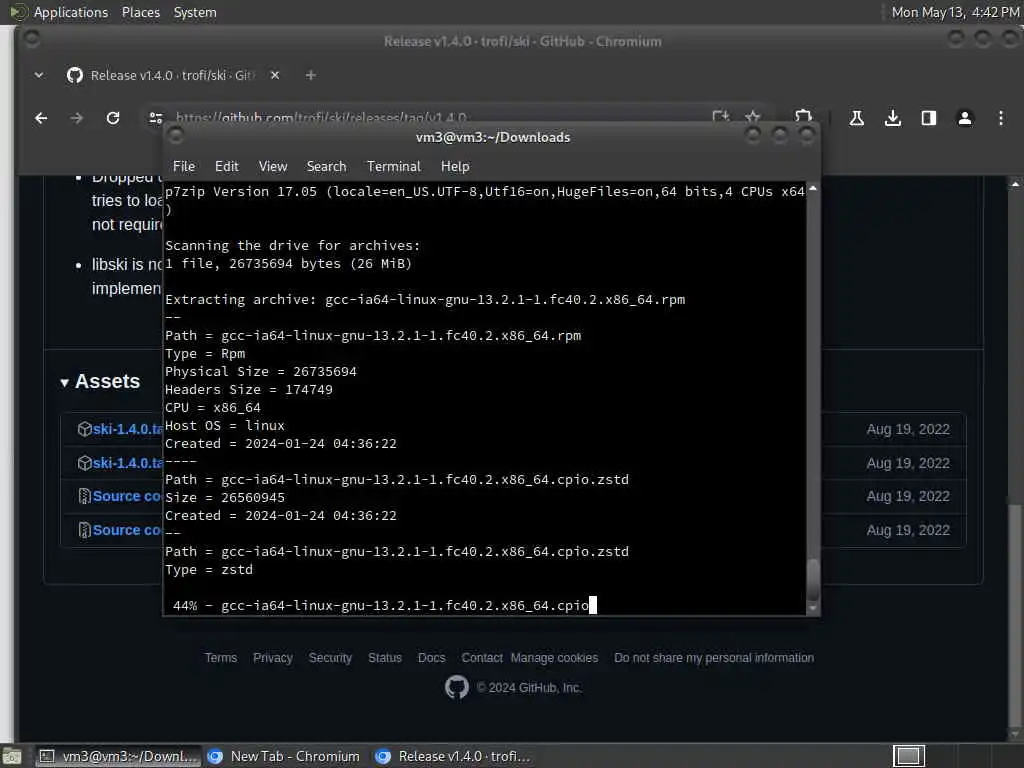Click the clock showing Mon May 13

click(x=955, y=12)
